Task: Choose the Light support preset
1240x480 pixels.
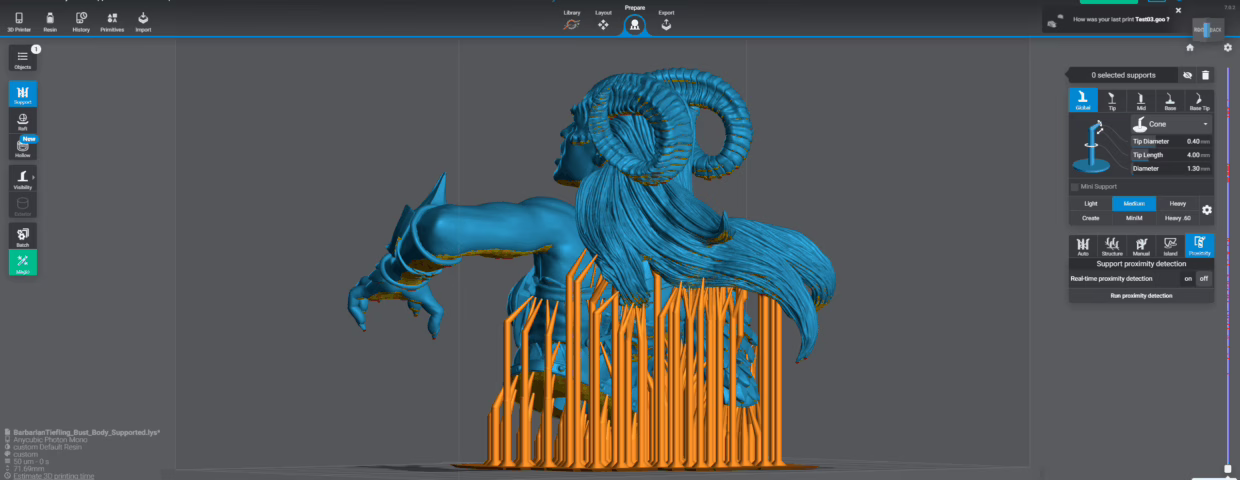Action: tap(1090, 204)
